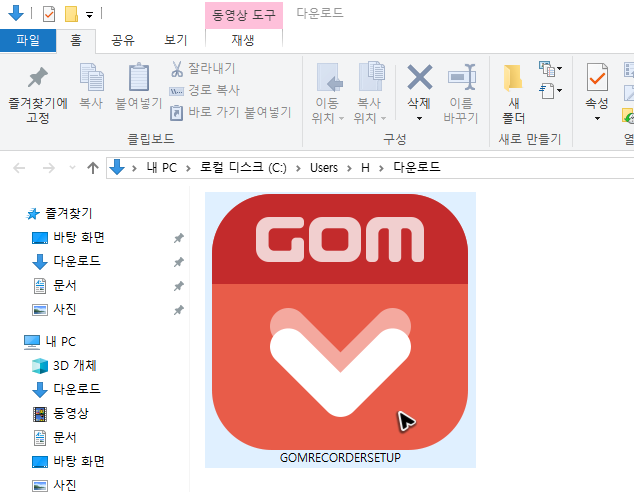This screenshot has height=492, width=634.
Task: Open 다운로드 under 내 PC
Action: [x=66, y=389]
